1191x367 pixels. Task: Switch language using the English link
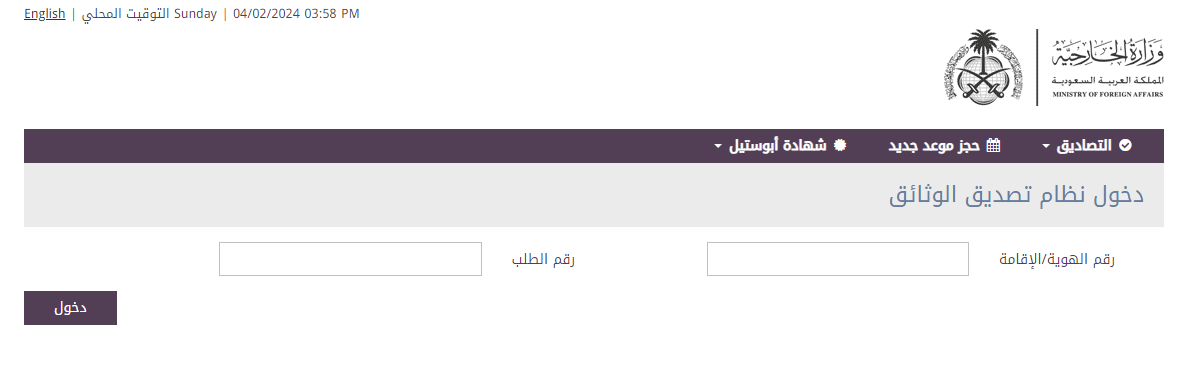[x=45, y=14]
